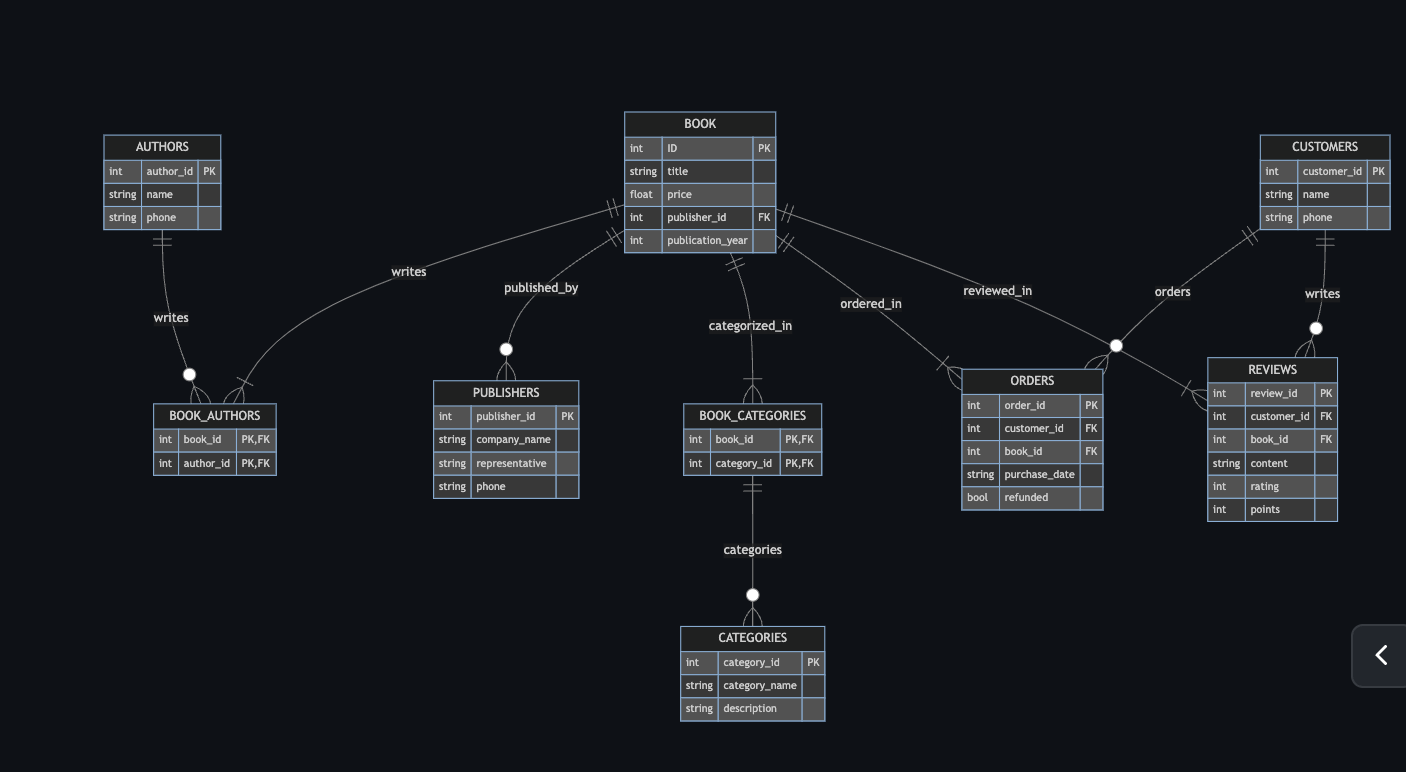The image size is (1406, 772).
Task: Click the author_id attribute in AUTHORS
Action: point(170,172)
